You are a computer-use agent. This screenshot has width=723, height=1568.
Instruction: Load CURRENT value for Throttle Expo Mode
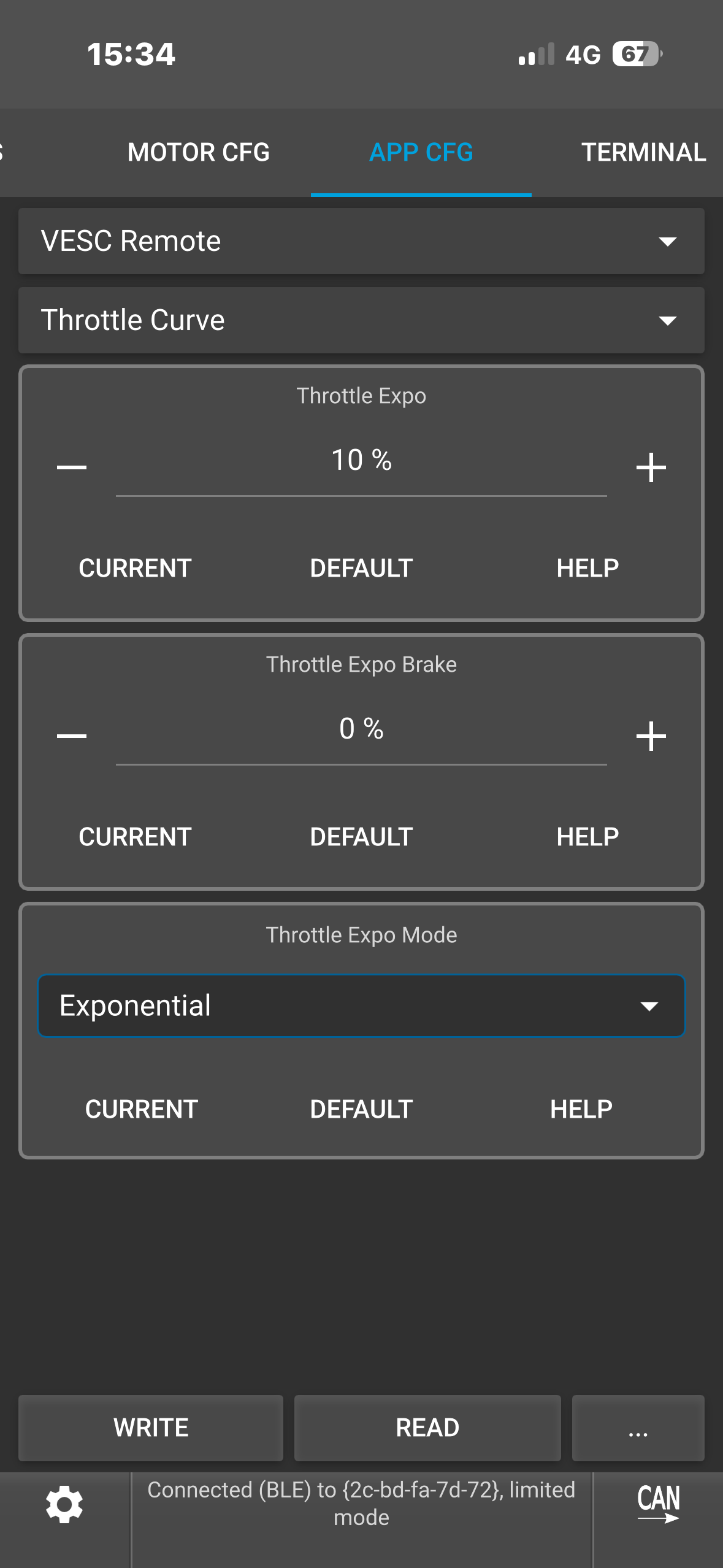click(141, 1109)
